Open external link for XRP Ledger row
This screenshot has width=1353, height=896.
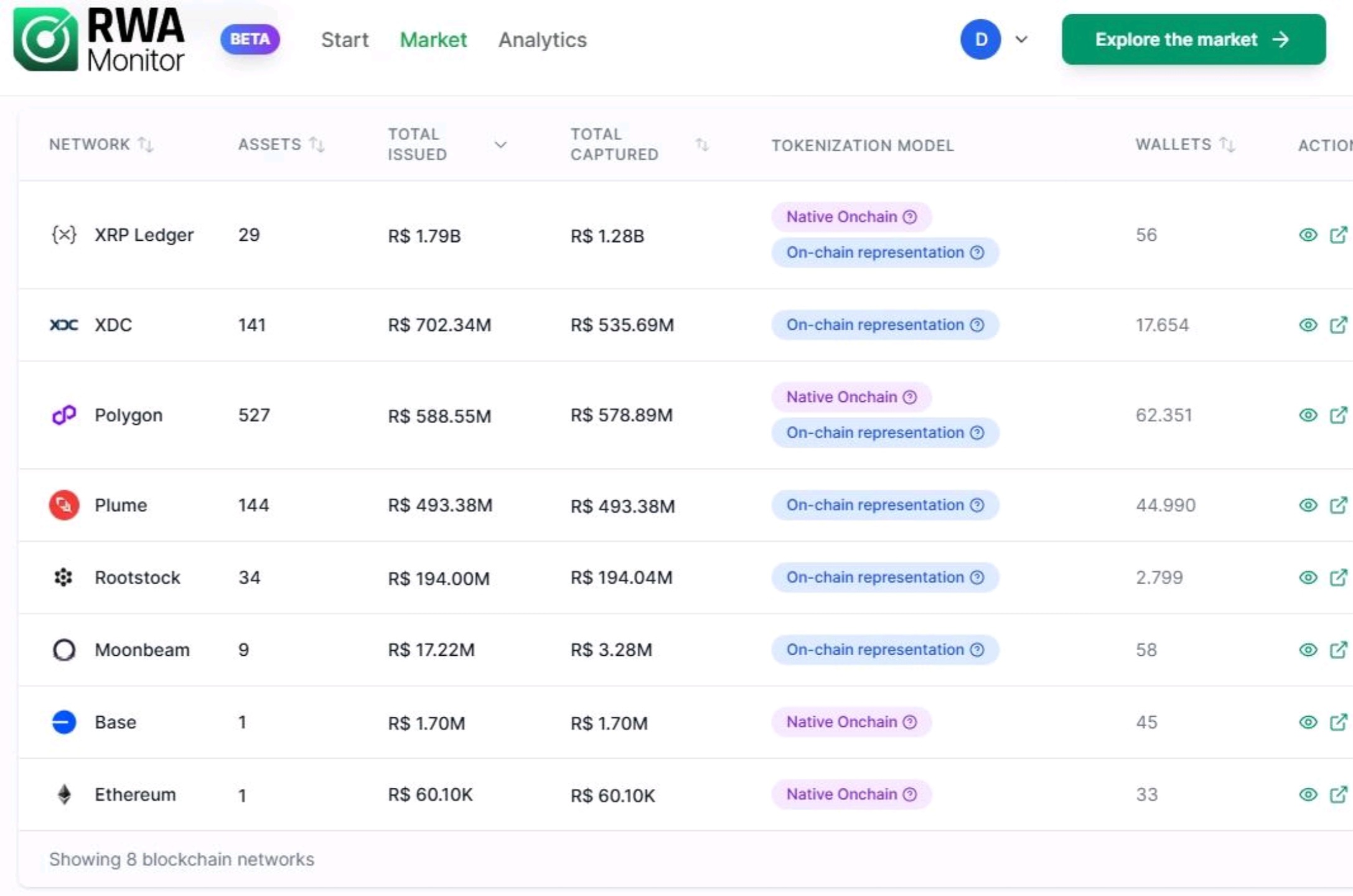click(1338, 235)
